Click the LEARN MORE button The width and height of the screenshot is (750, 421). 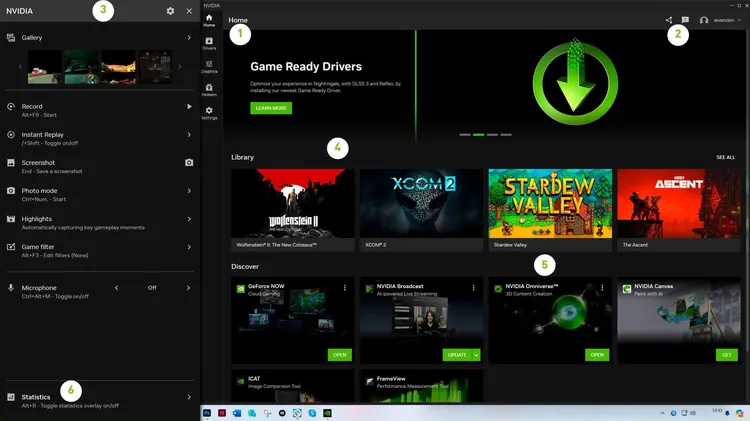click(x=271, y=108)
